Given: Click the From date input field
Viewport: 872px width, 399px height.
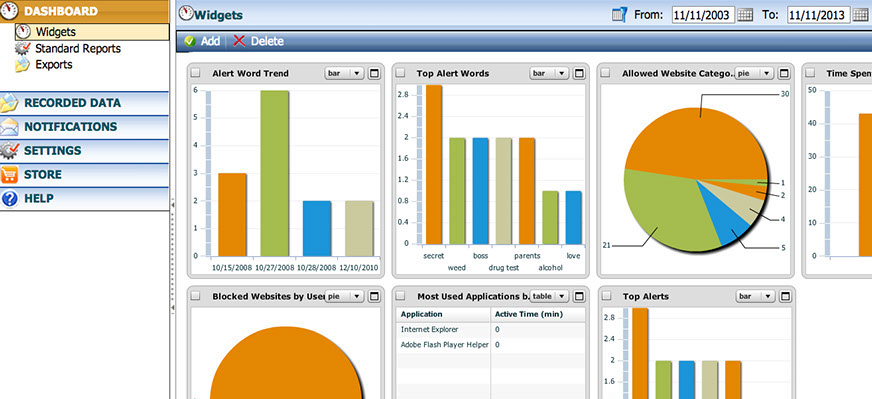Looking at the screenshot, I should [703, 15].
